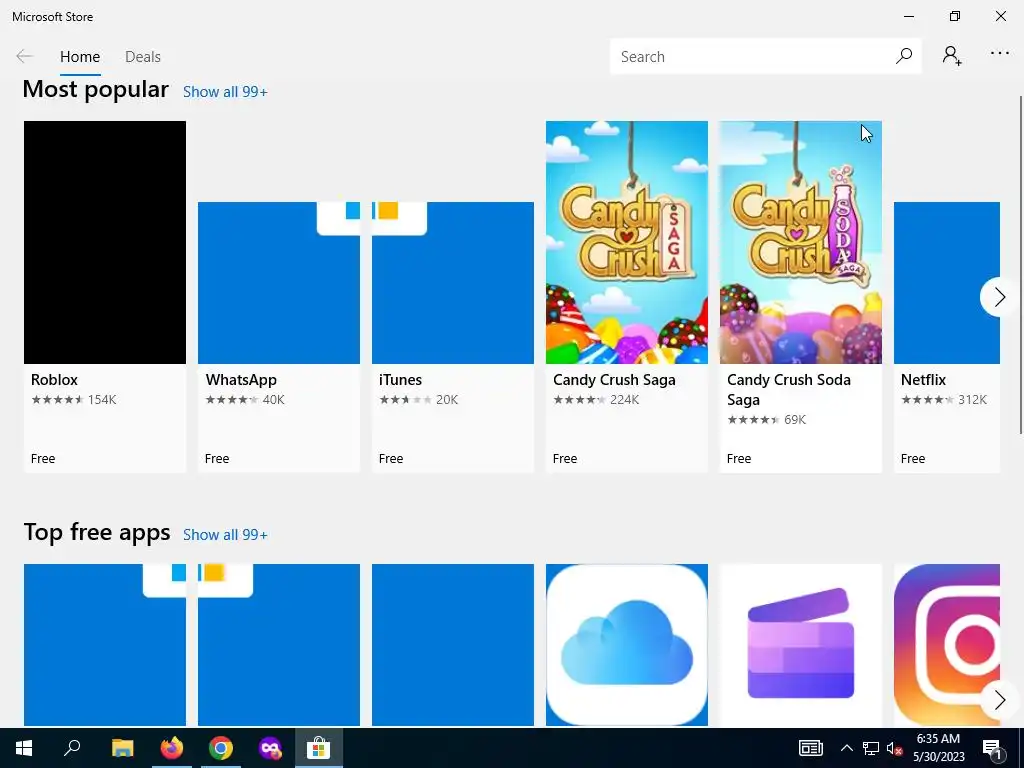Open the Clipchamp clapperboard app icon
This screenshot has width=1024, height=768.
(801, 645)
